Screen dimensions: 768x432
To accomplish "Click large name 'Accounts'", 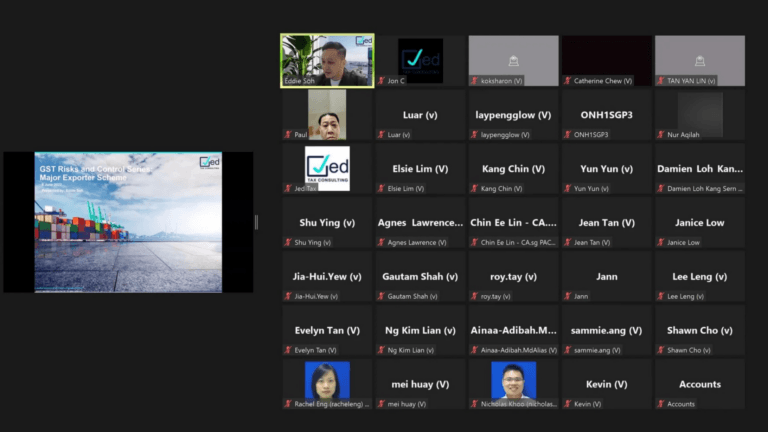I will [700, 384].
